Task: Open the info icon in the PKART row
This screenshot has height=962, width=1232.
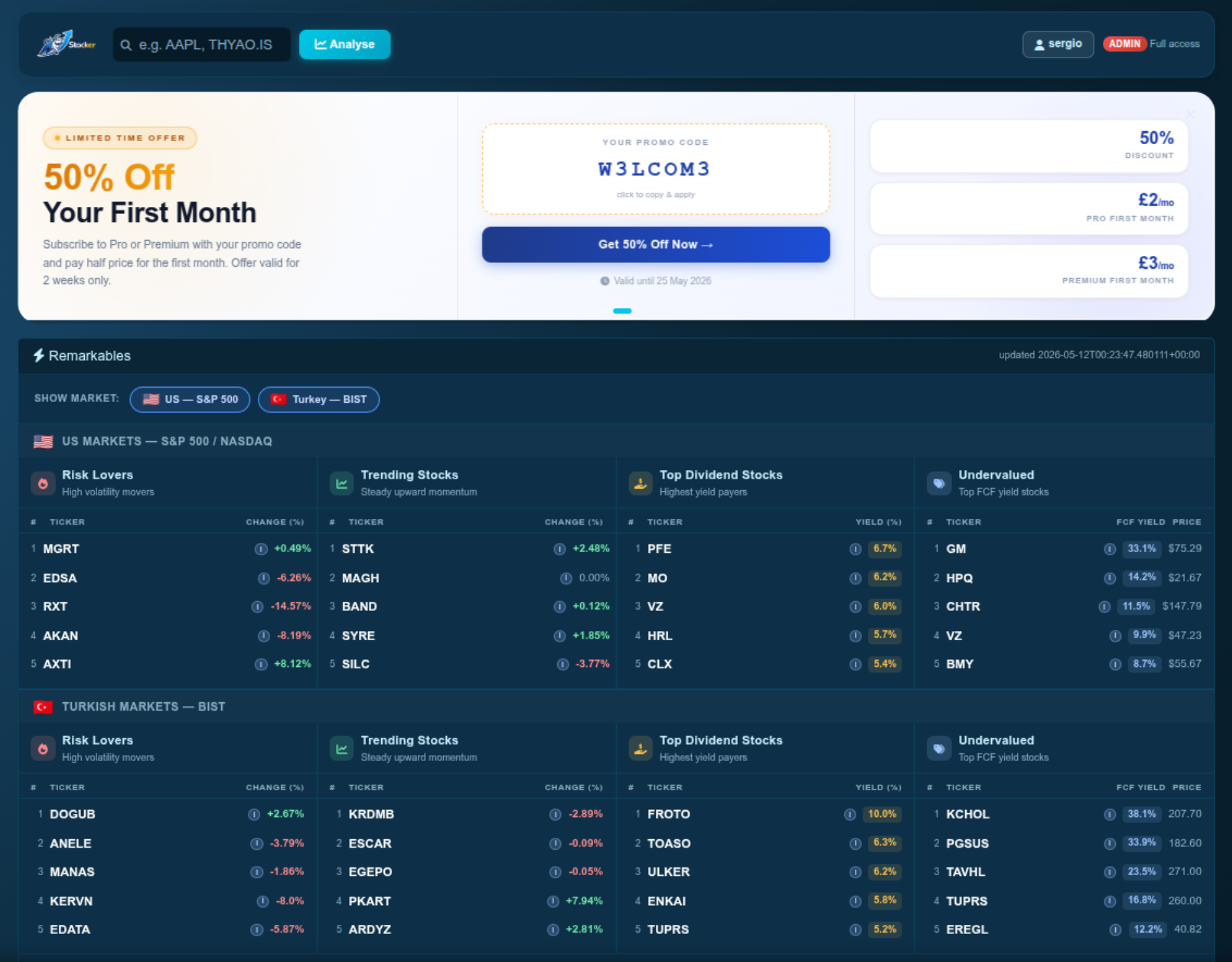Action: [x=553, y=901]
